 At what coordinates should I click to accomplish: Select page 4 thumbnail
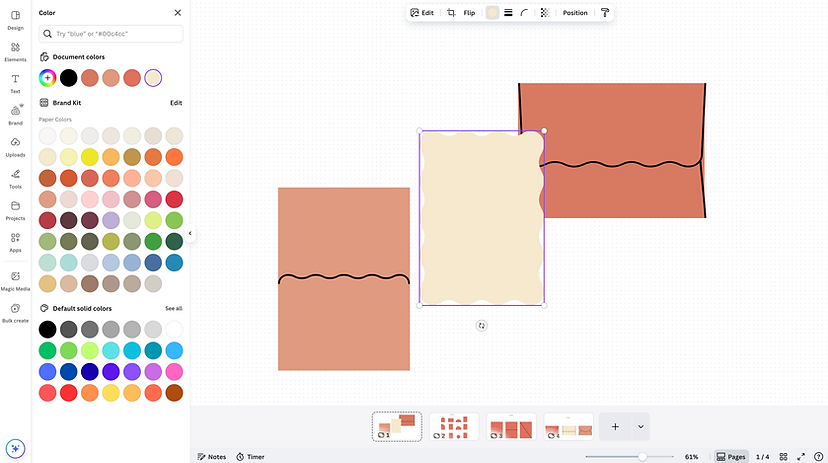point(568,427)
